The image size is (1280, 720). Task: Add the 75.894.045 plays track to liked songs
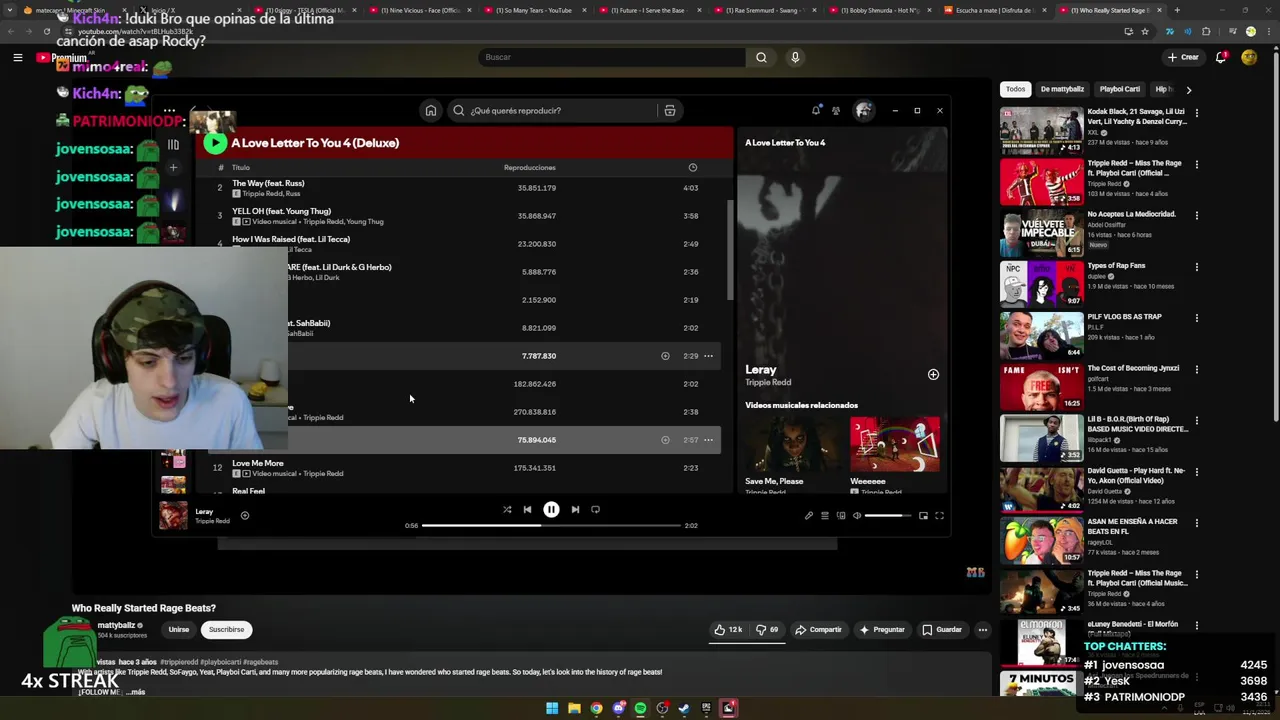665,440
